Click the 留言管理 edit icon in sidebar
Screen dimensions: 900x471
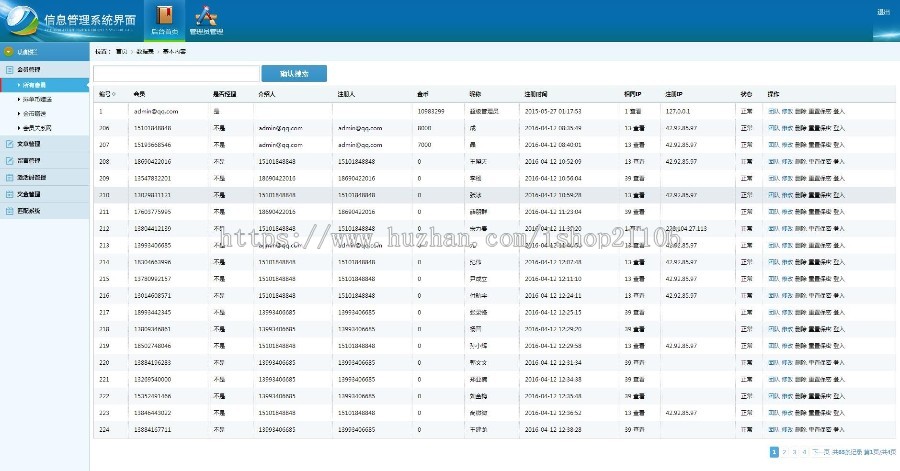pos(9,161)
